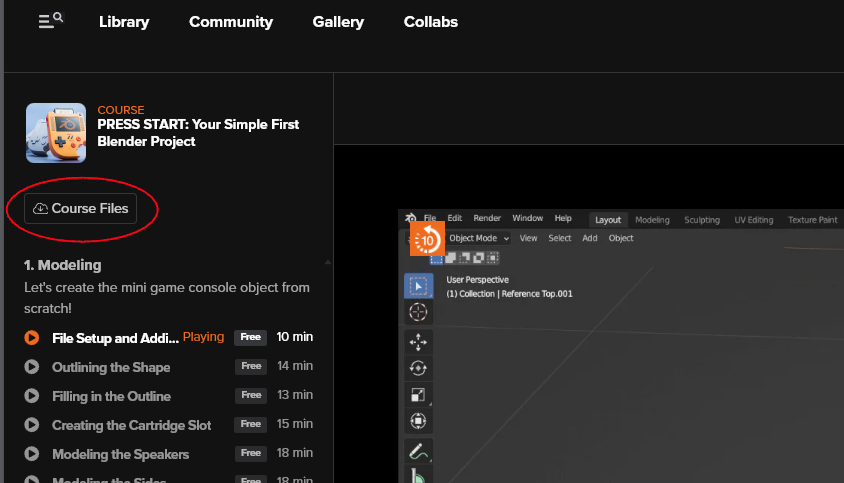844x483 pixels.
Task: Switch to the Texture Paint workspace tab
Action: click(x=812, y=220)
